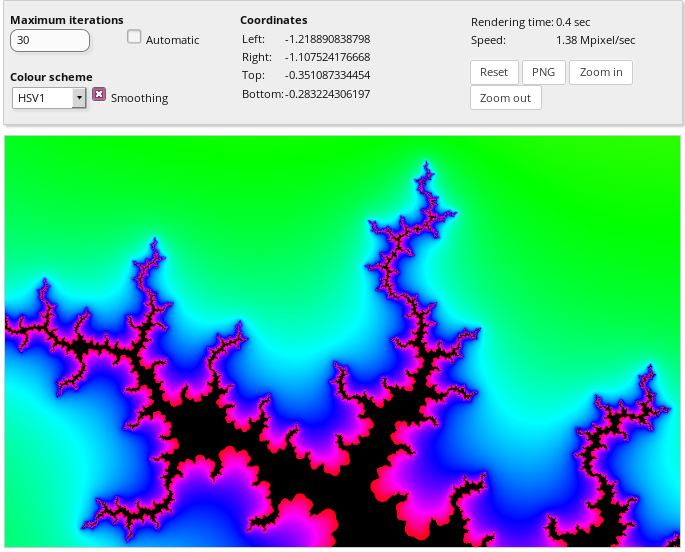Click the Automatic label text

click(x=172, y=40)
